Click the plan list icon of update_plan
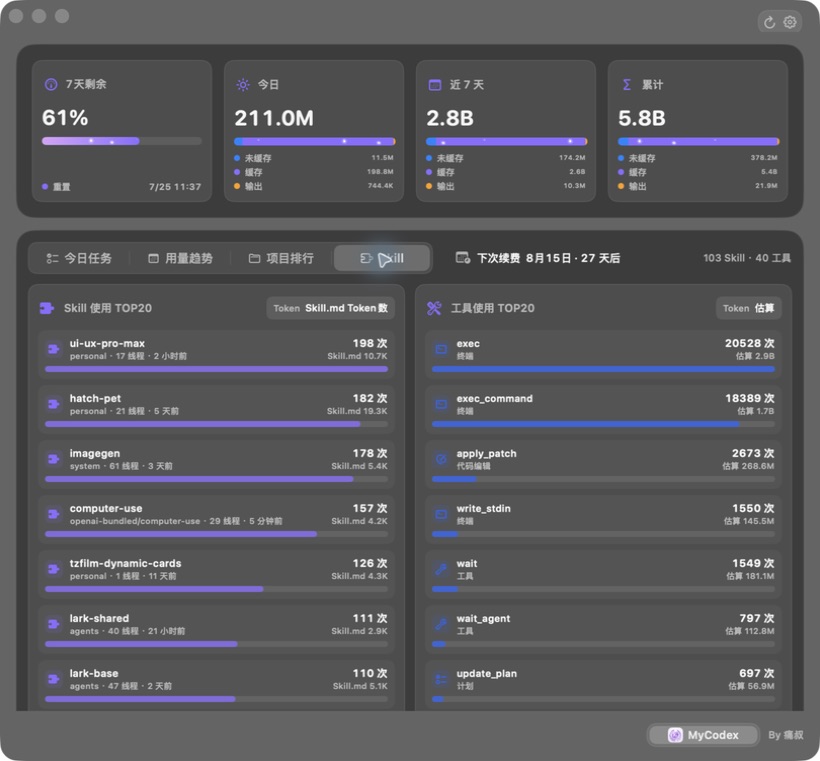The width and height of the screenshot is (820, 761). tap(441, 679)
